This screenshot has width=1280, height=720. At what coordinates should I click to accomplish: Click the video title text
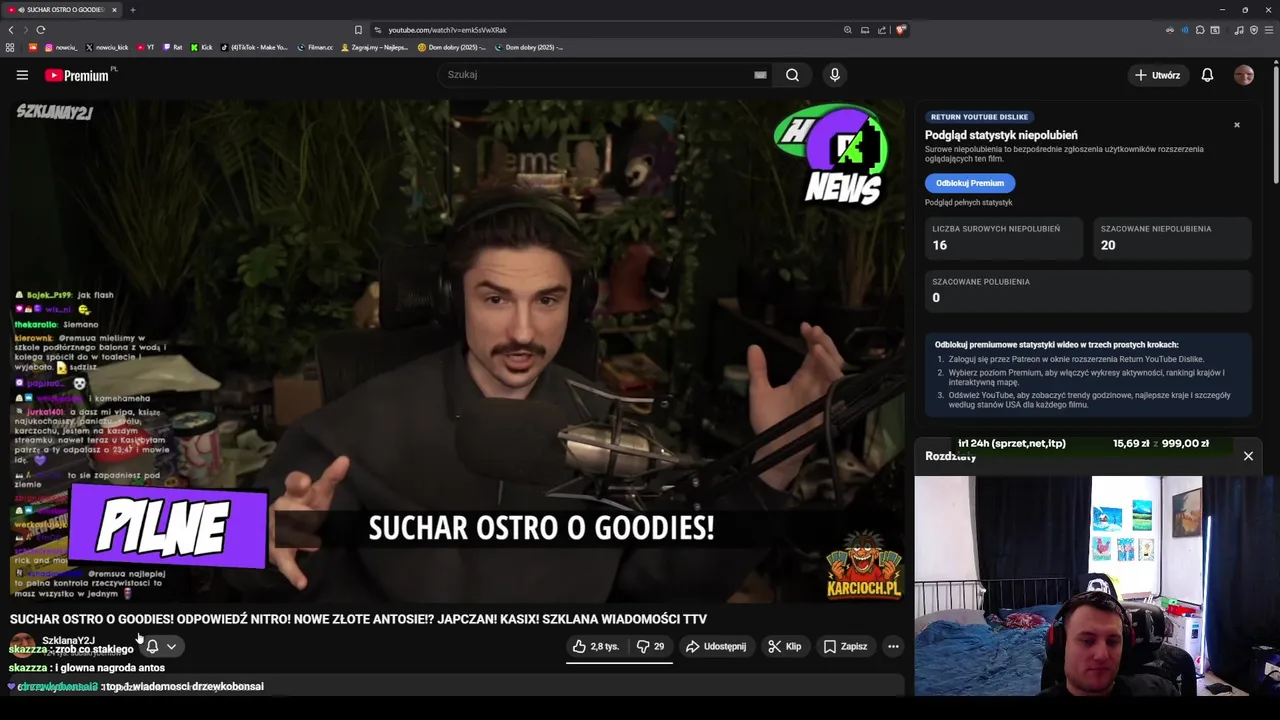[x=358, y=620]
